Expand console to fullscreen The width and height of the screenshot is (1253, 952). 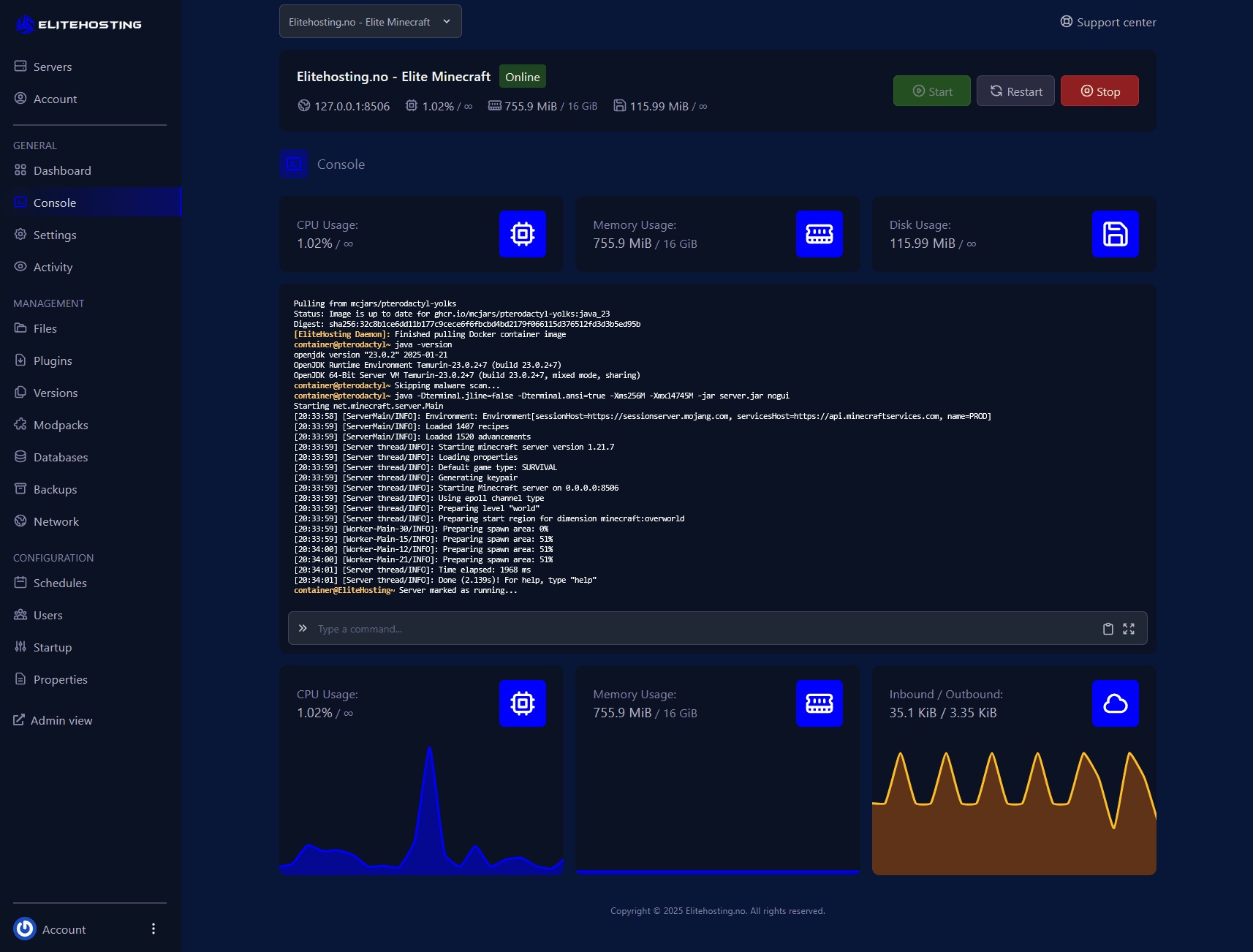tap(1128, 629)
